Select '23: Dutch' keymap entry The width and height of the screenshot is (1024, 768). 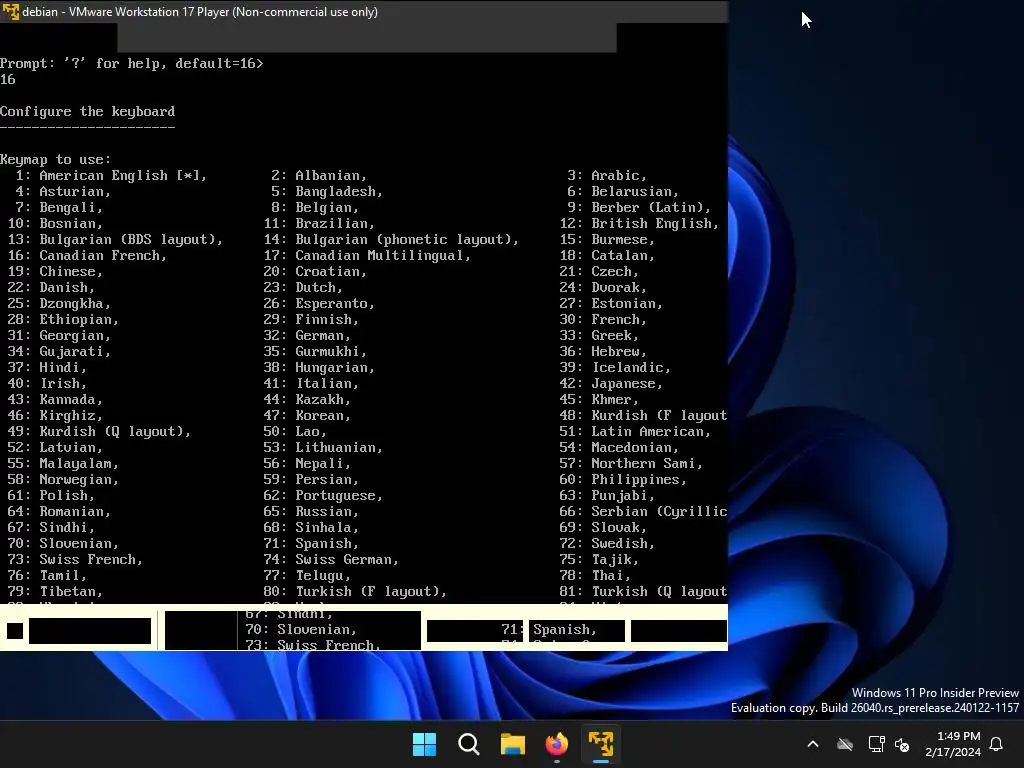coord(303,287)
